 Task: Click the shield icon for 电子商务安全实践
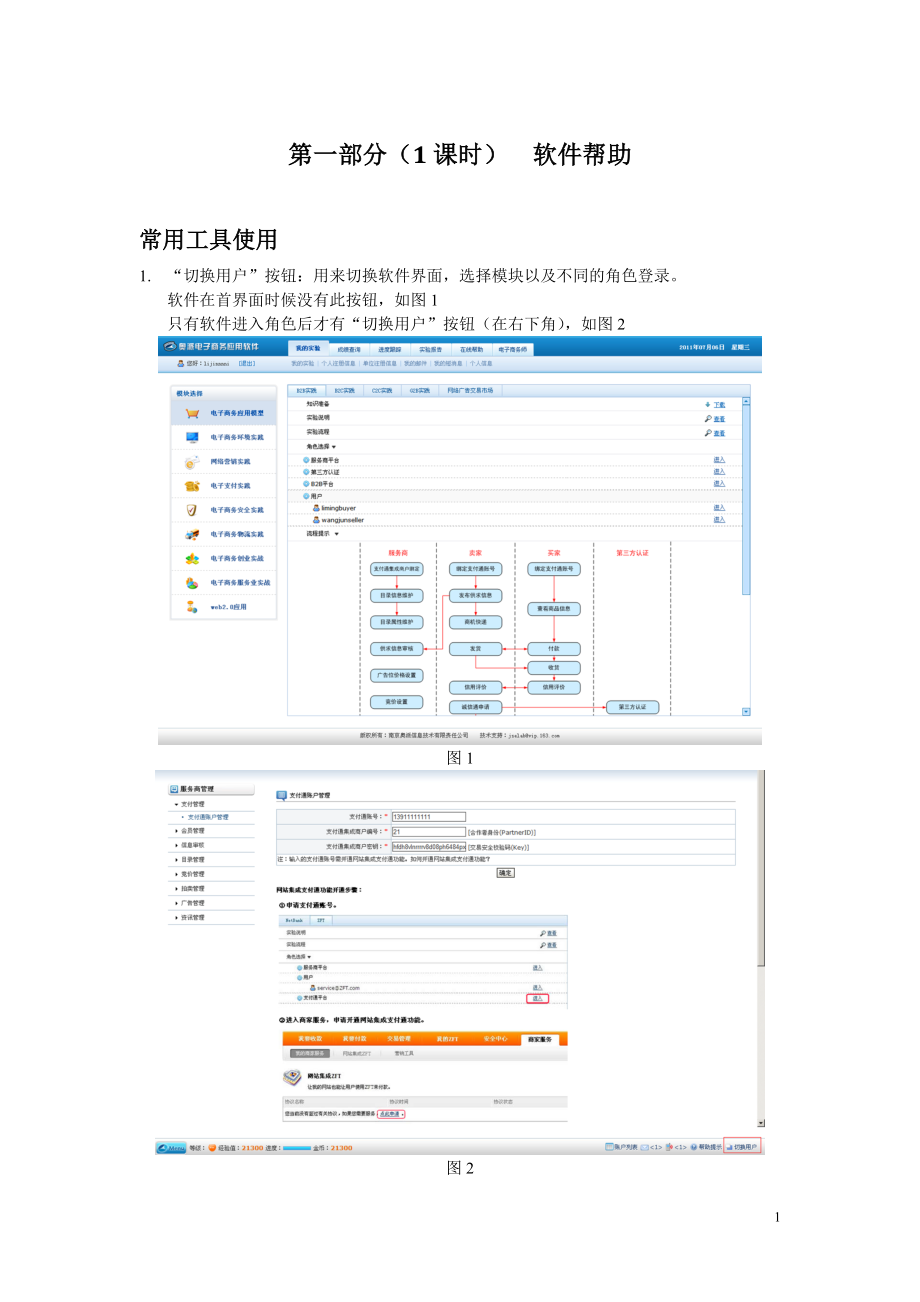(x=192, y=510)
